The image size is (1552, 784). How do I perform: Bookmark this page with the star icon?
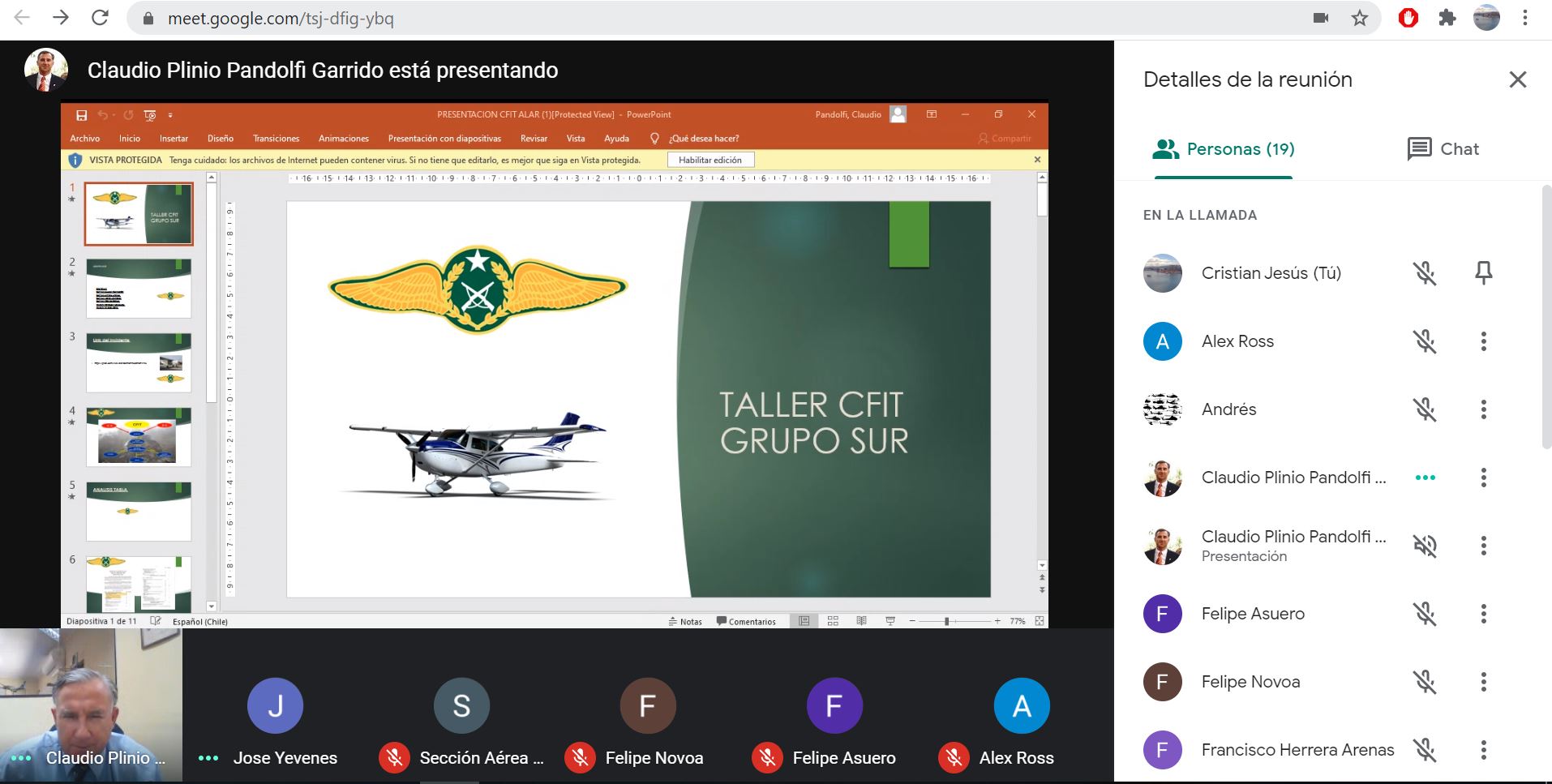[1360, 18]
